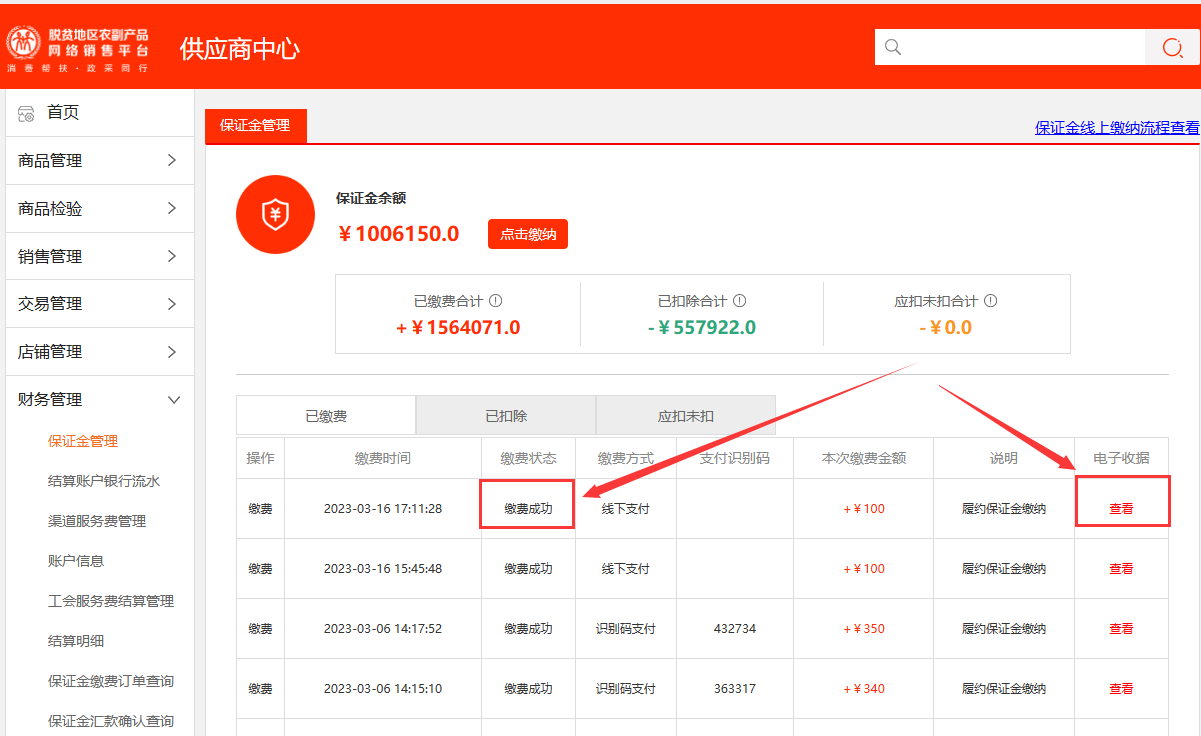This screenshot has height=736, width=1201.
Task: Expand the 商品管理 menu chevron
Action: coord(172,160)
